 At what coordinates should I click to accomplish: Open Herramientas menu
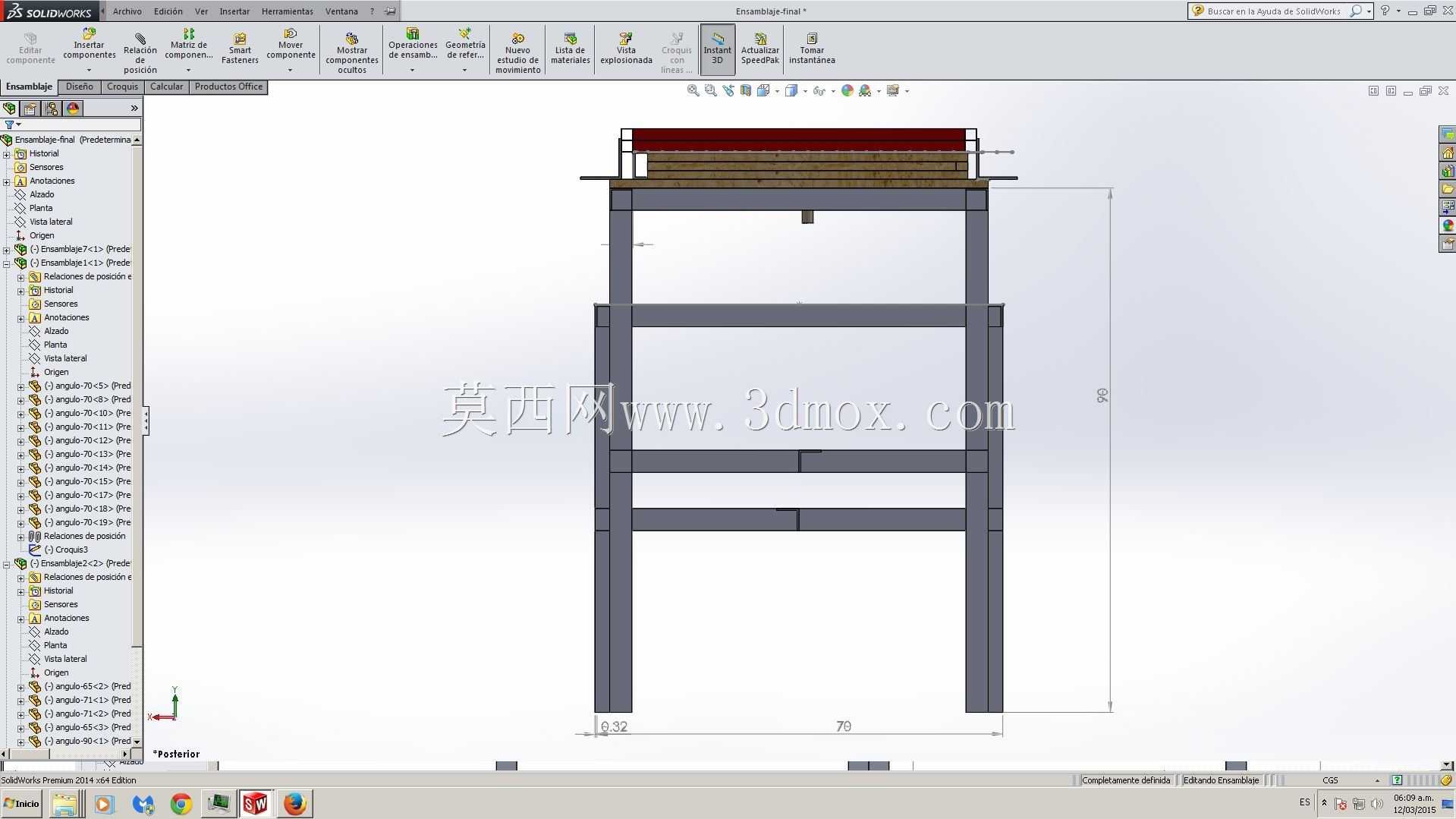click(x=287, y=11)
